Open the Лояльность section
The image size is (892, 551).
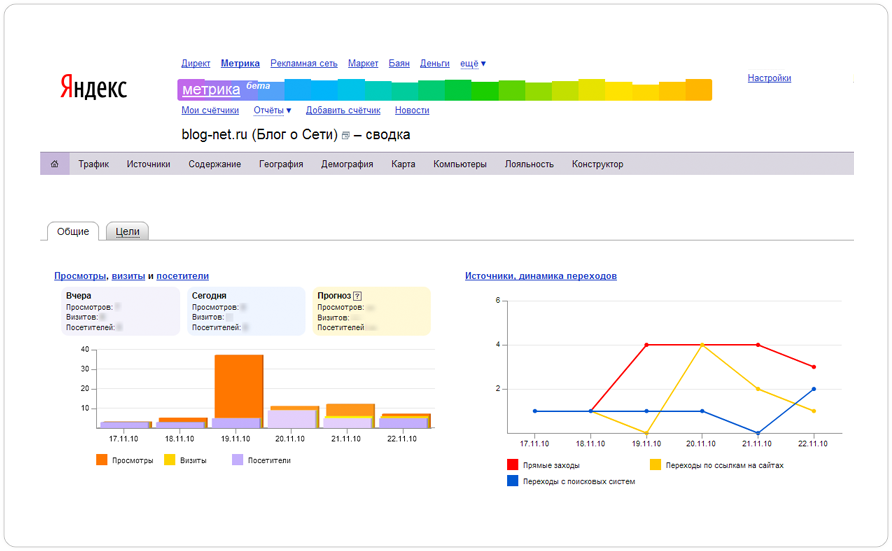(x=529, y=164)
